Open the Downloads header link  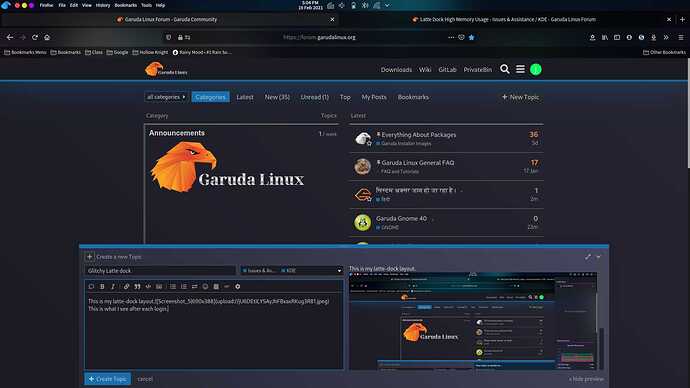click(396, 70)
